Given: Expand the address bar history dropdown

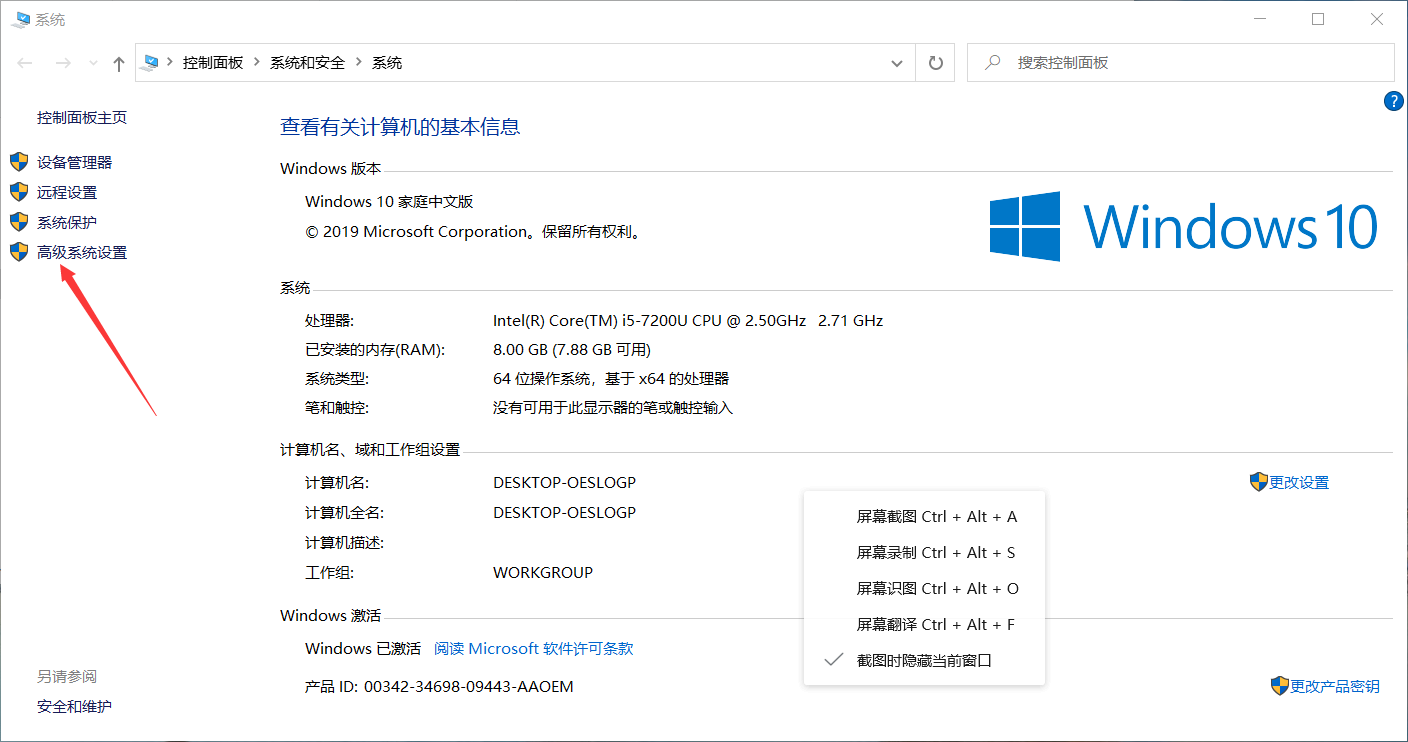Looking at the screenshot, I should (x=897, y=63).
